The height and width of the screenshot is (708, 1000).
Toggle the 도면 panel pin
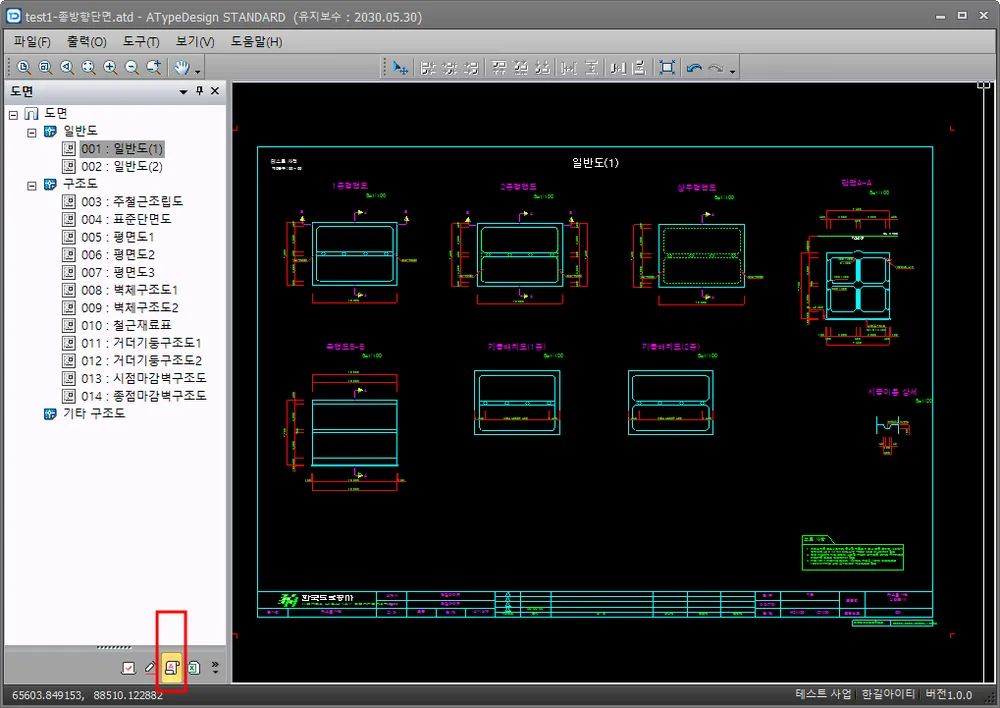[x=200, y=91]
